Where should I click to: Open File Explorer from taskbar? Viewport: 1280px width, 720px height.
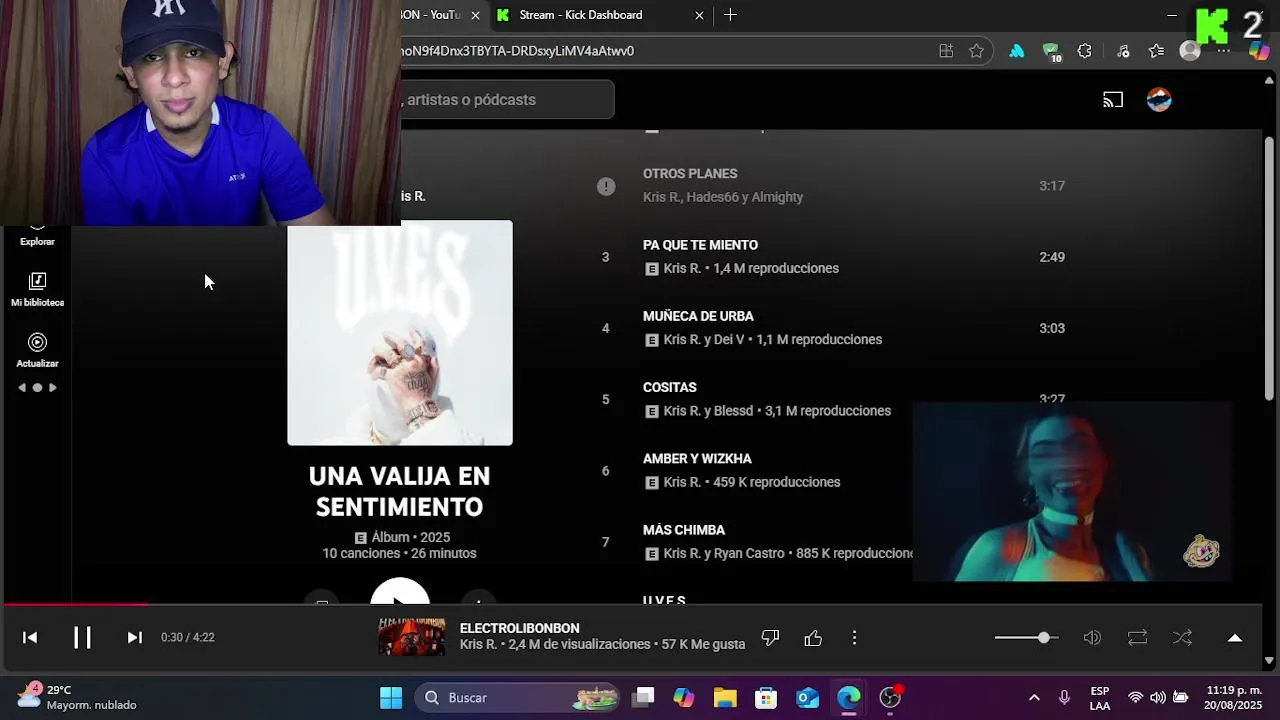tap(725, 698)
